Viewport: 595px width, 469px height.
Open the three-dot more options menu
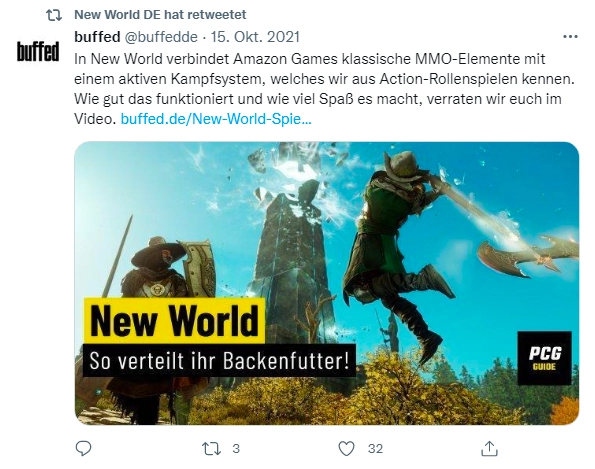pyautogui.click(x=570, y=37)
